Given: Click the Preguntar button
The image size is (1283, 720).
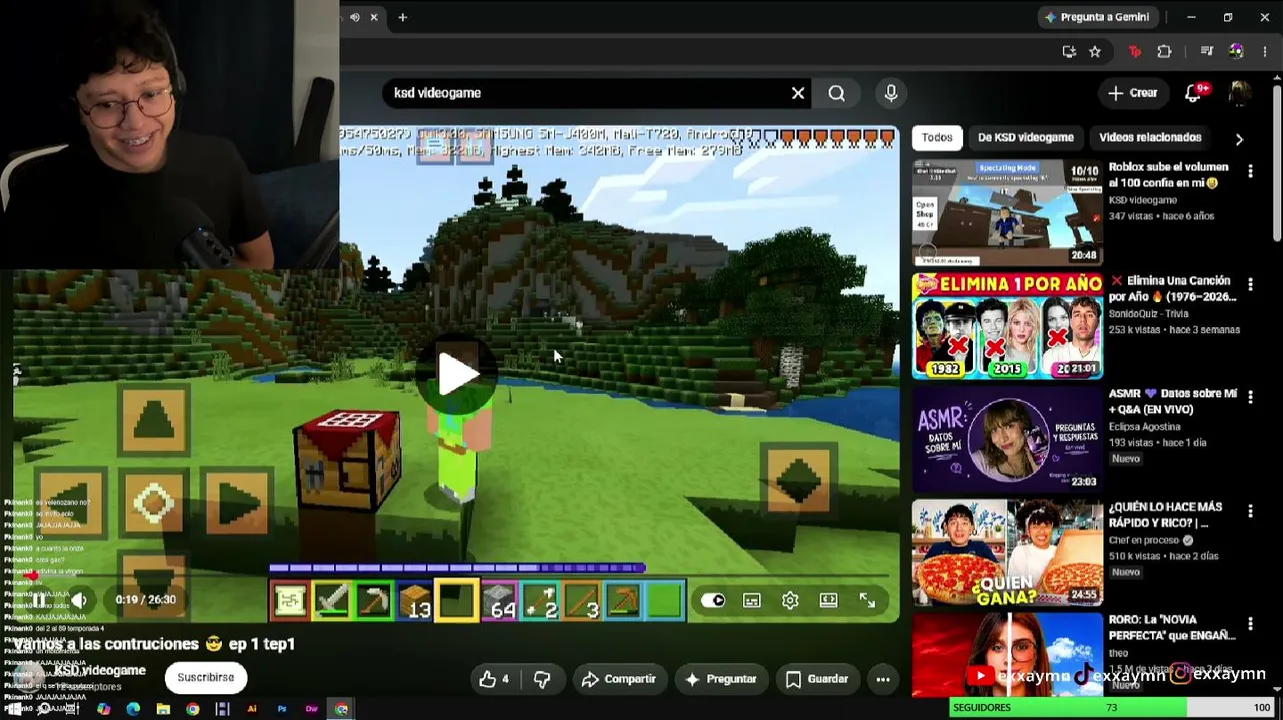Looking at the screenshot, I should click(721, 679).
